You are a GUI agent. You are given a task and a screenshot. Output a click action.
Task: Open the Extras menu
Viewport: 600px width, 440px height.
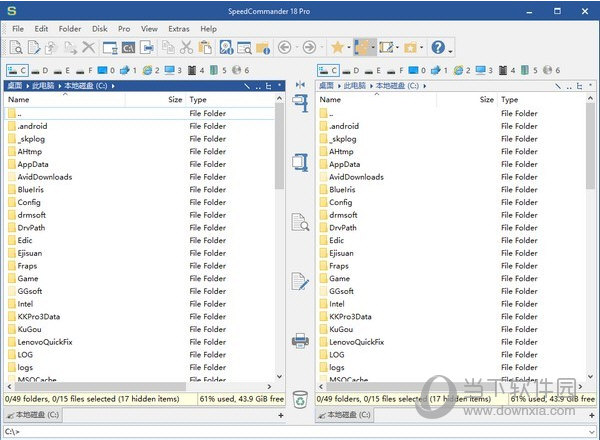pyautogui.click(x=179, y=29)
